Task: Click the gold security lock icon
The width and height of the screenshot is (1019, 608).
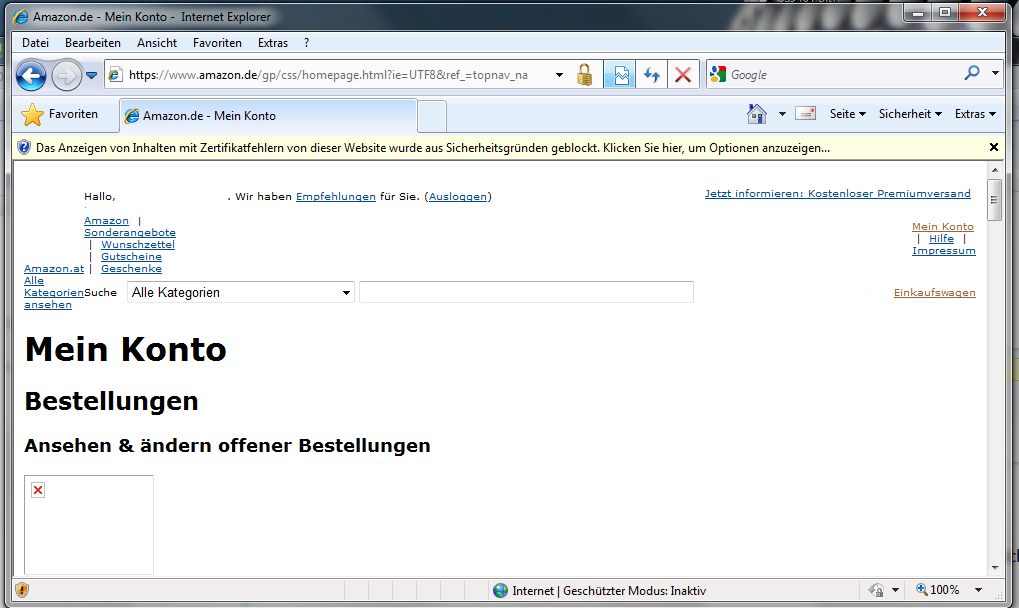Action: 584,75
